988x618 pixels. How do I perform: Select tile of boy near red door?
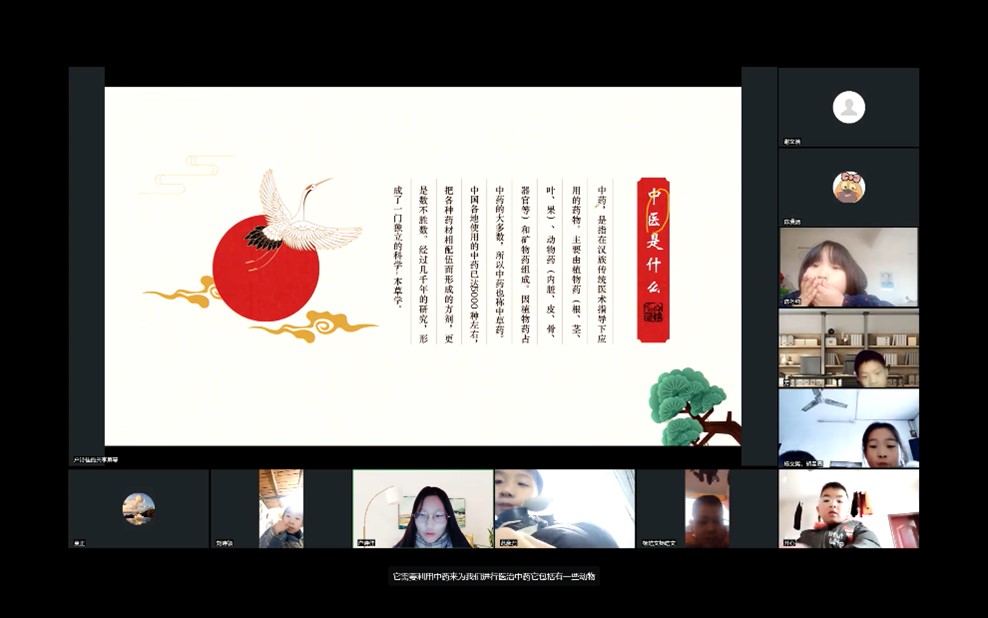848,508
